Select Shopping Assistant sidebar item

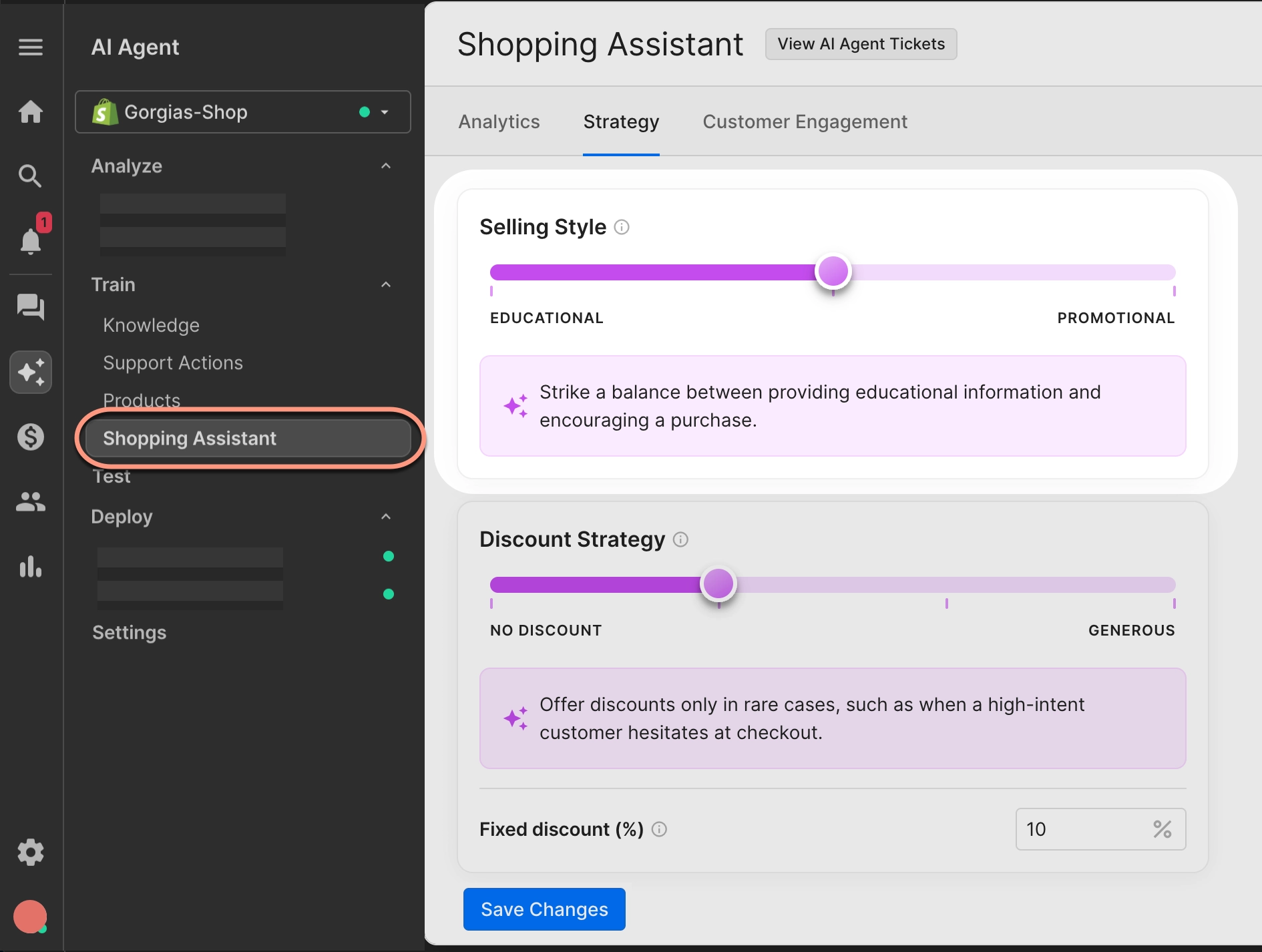coord(248,438)
